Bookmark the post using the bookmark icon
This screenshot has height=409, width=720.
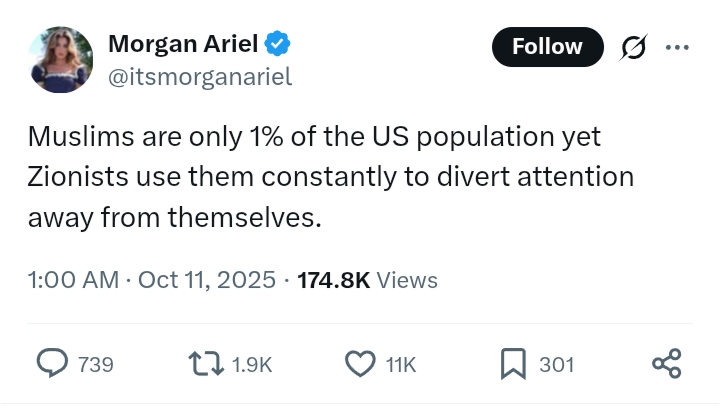(513, 364)
